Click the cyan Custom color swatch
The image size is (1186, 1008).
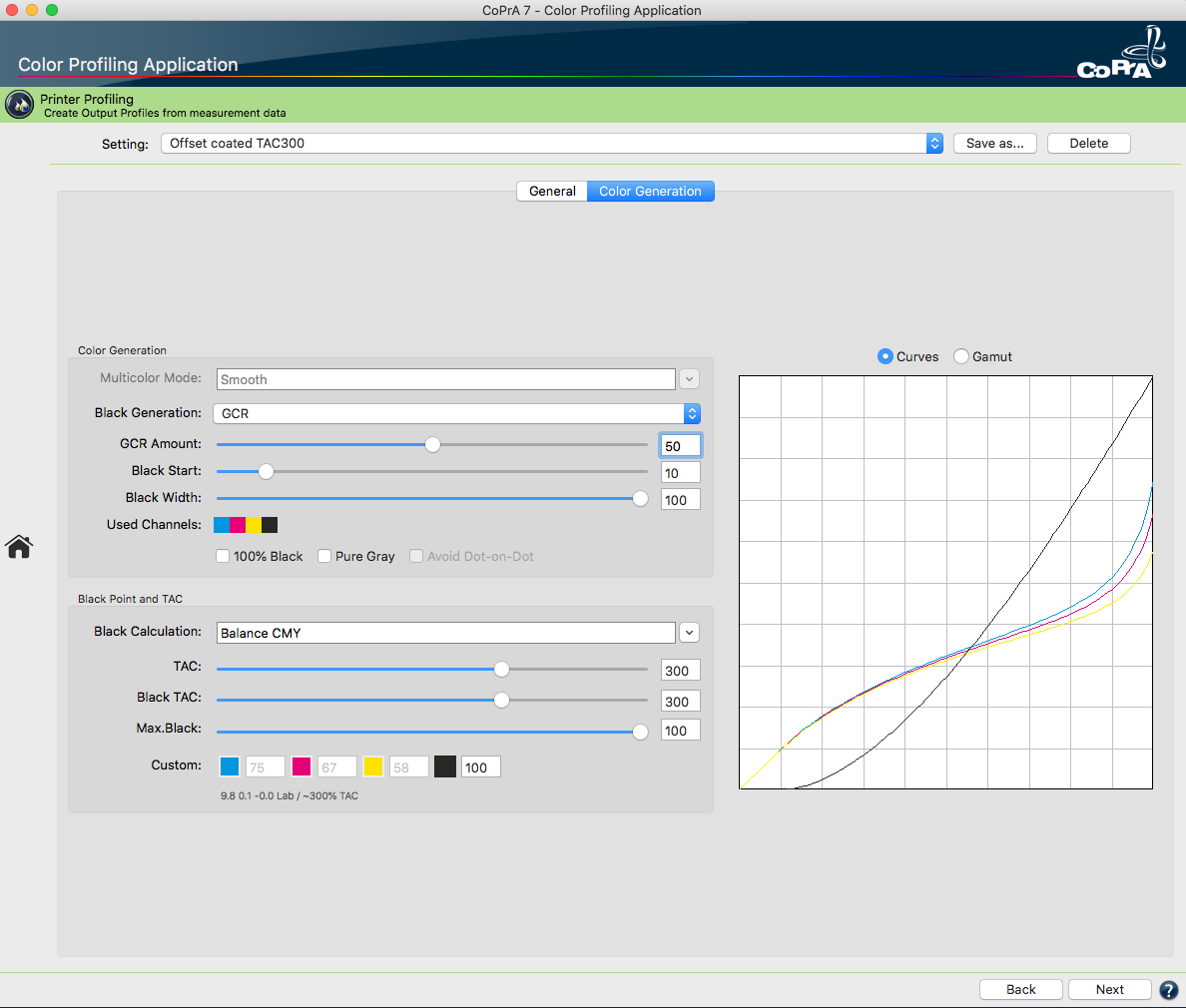pos(230,766)
